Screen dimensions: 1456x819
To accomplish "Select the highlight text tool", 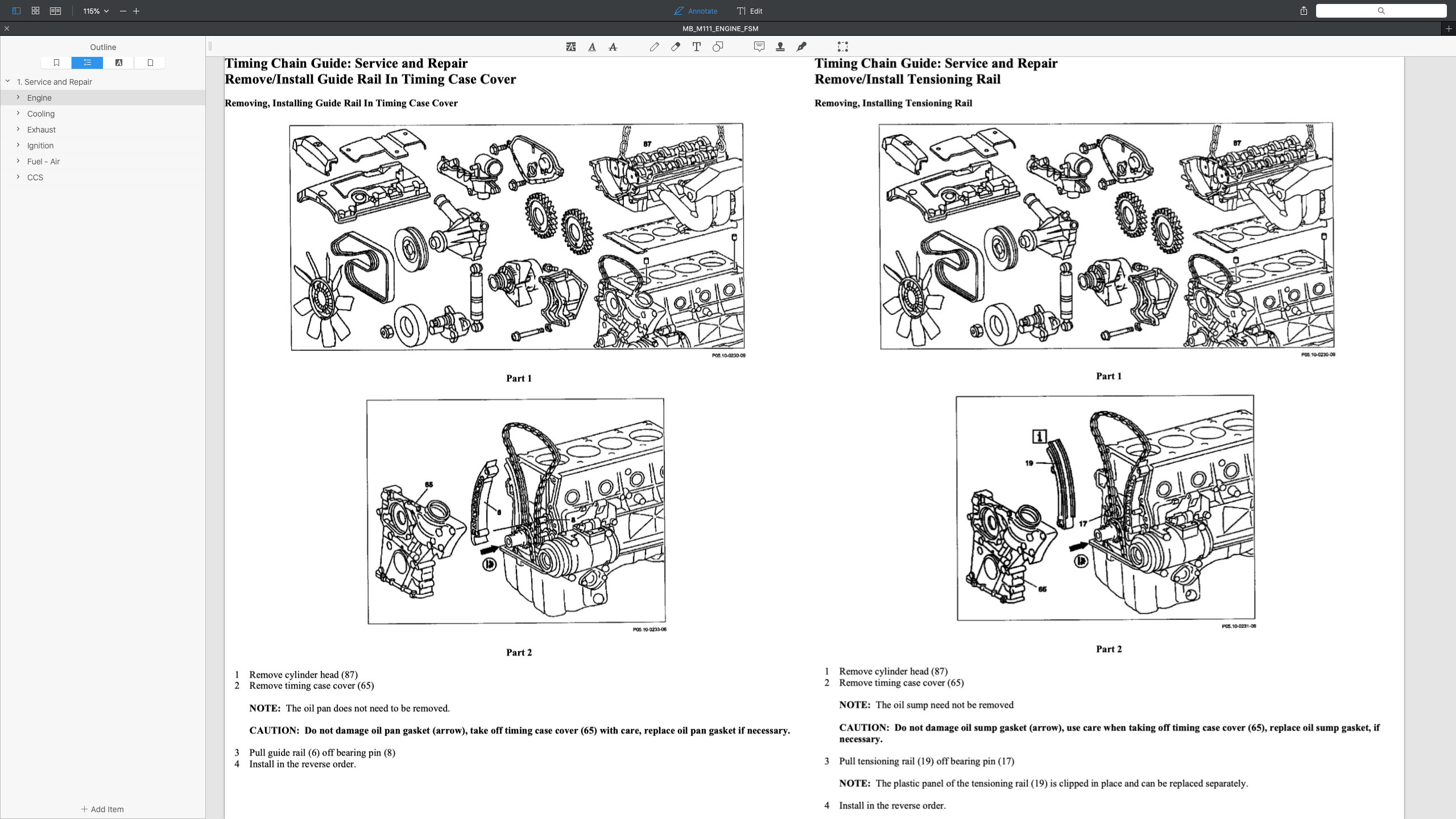I will click(571, 47).
